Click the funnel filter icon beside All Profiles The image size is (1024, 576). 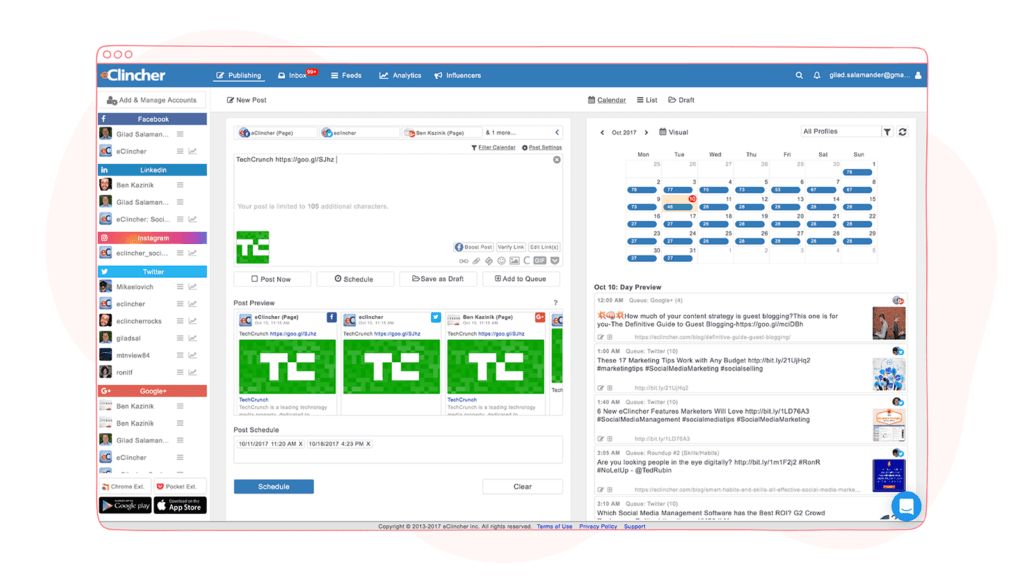(887, 132)
